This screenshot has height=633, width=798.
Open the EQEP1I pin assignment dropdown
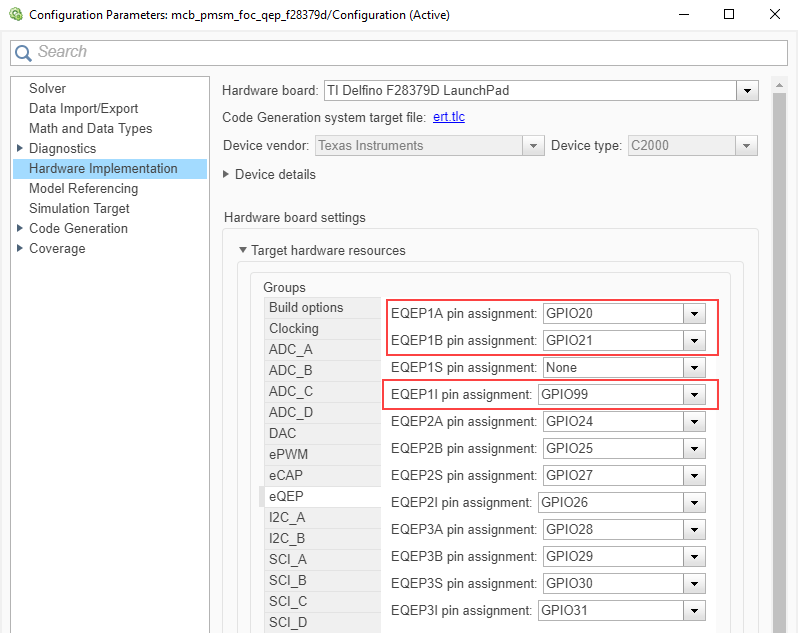click(695, 395)
